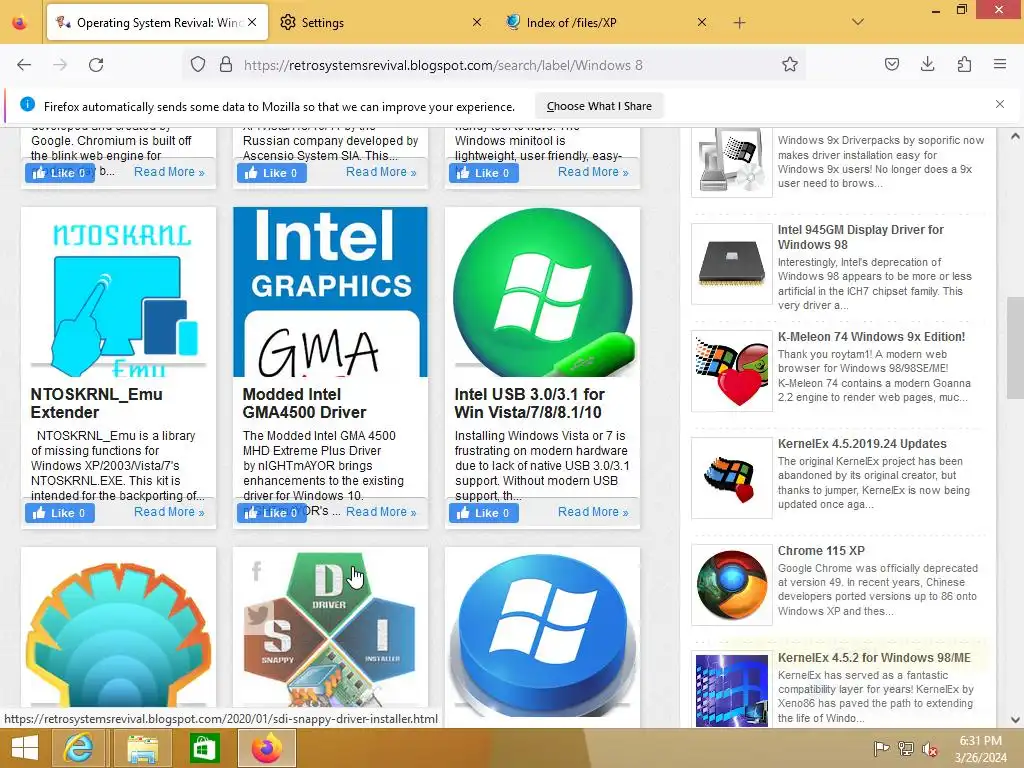Close the Operating System Revival tab
The image size is (1024, 768).
click(252, 22)
